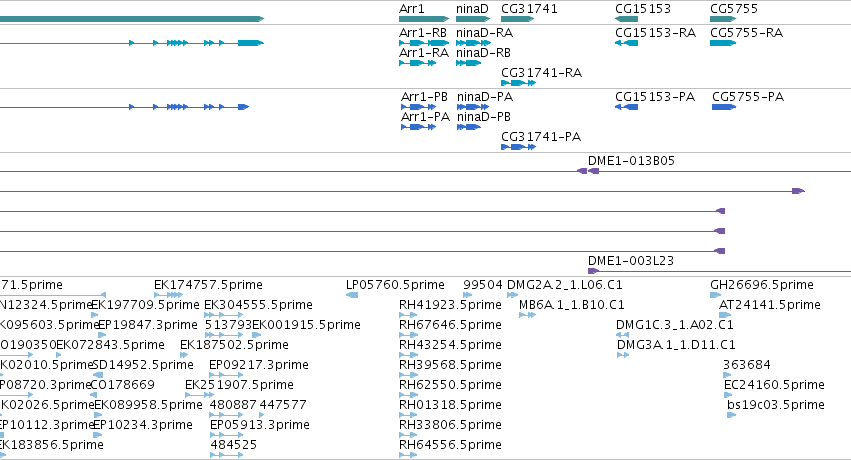The height and width of the screenshot is (460, 851).
Task: Select the EP09217.3prime EST label
Action: click(259, 365)
